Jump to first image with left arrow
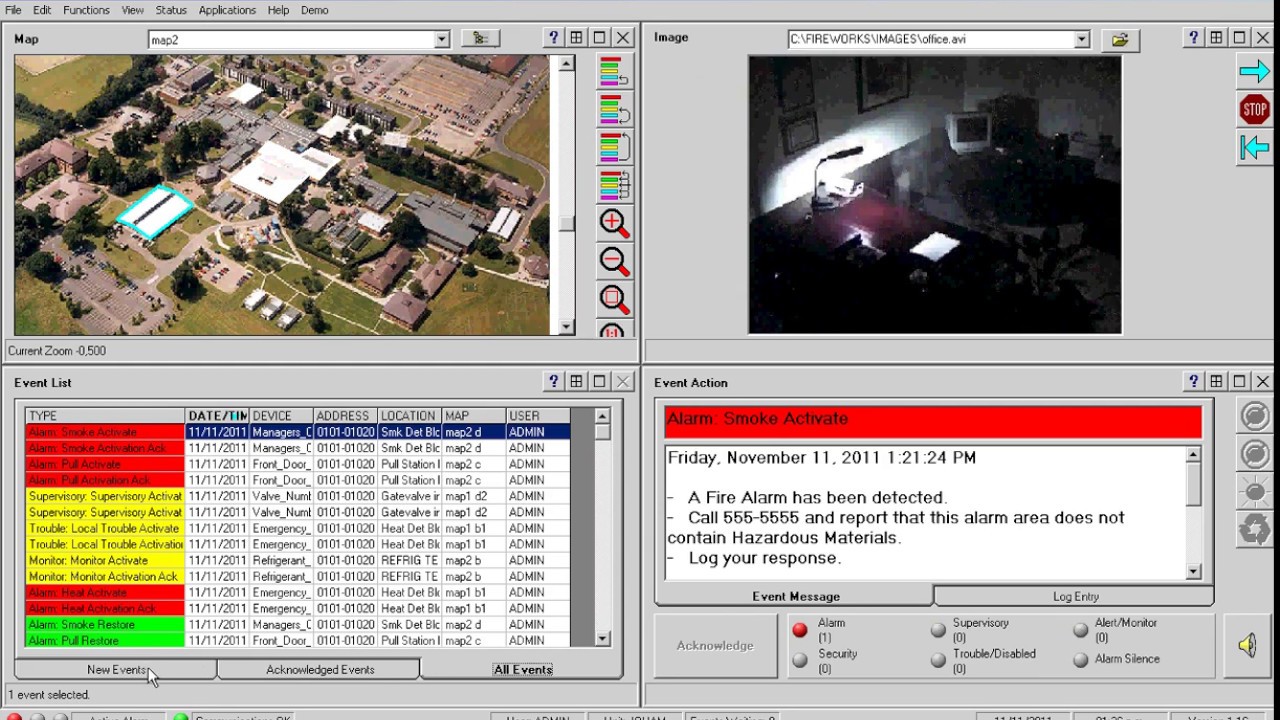 coord(1254,147)
